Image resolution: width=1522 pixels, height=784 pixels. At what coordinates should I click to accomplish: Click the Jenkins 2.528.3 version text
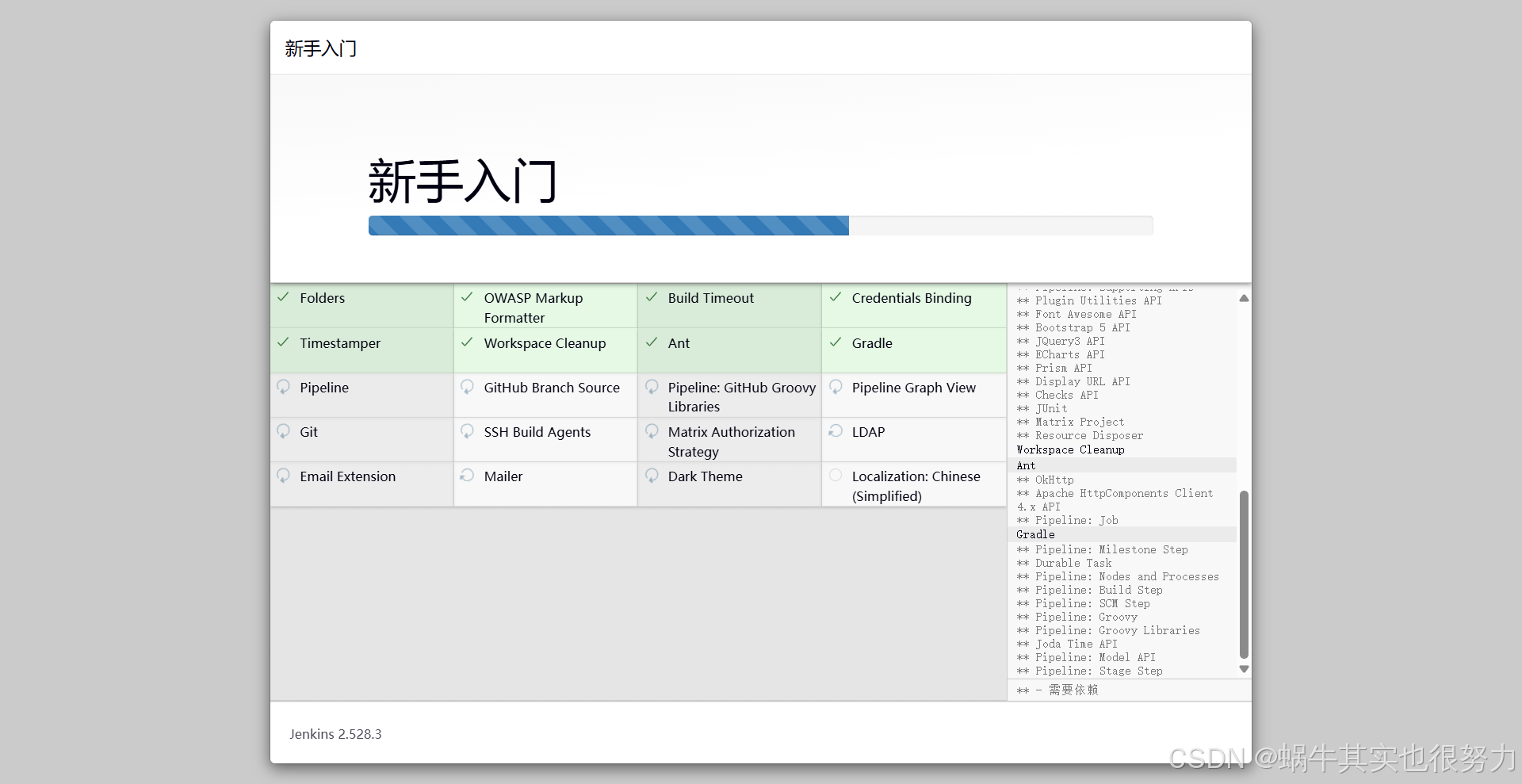(335, 734)
